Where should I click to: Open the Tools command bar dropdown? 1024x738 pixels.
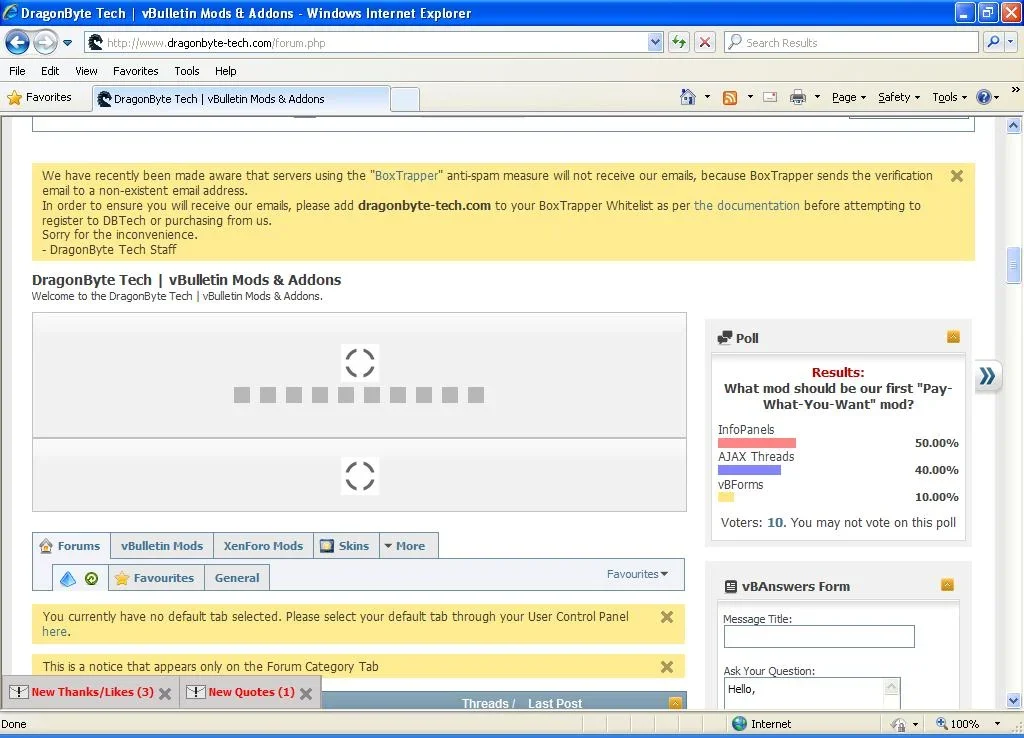[950, 97]
